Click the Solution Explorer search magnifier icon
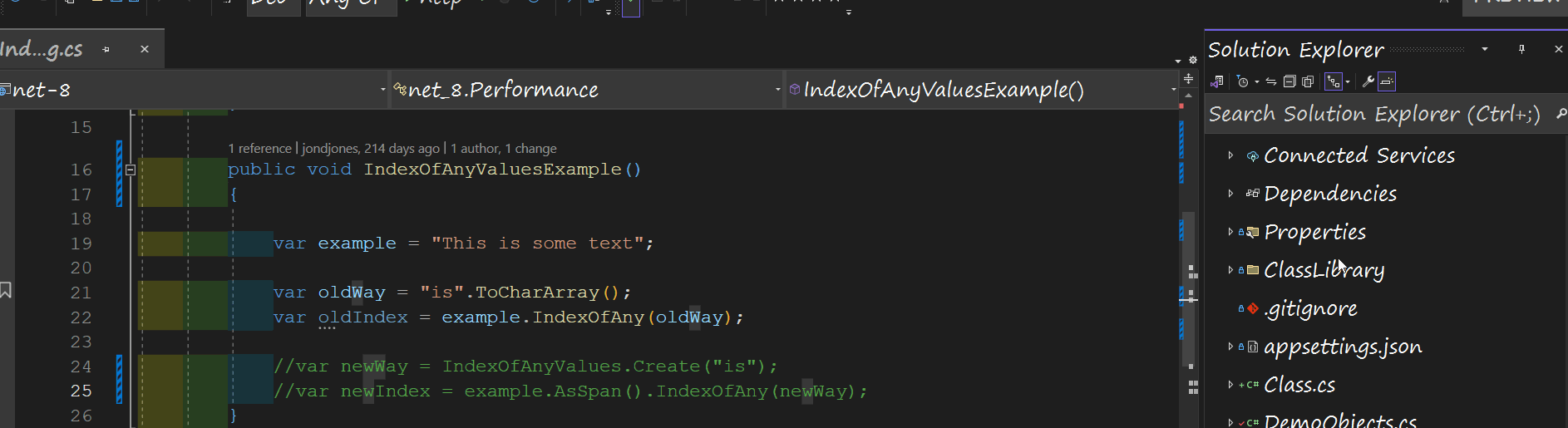The image size is (1568, 428). tap(1561, 114)
